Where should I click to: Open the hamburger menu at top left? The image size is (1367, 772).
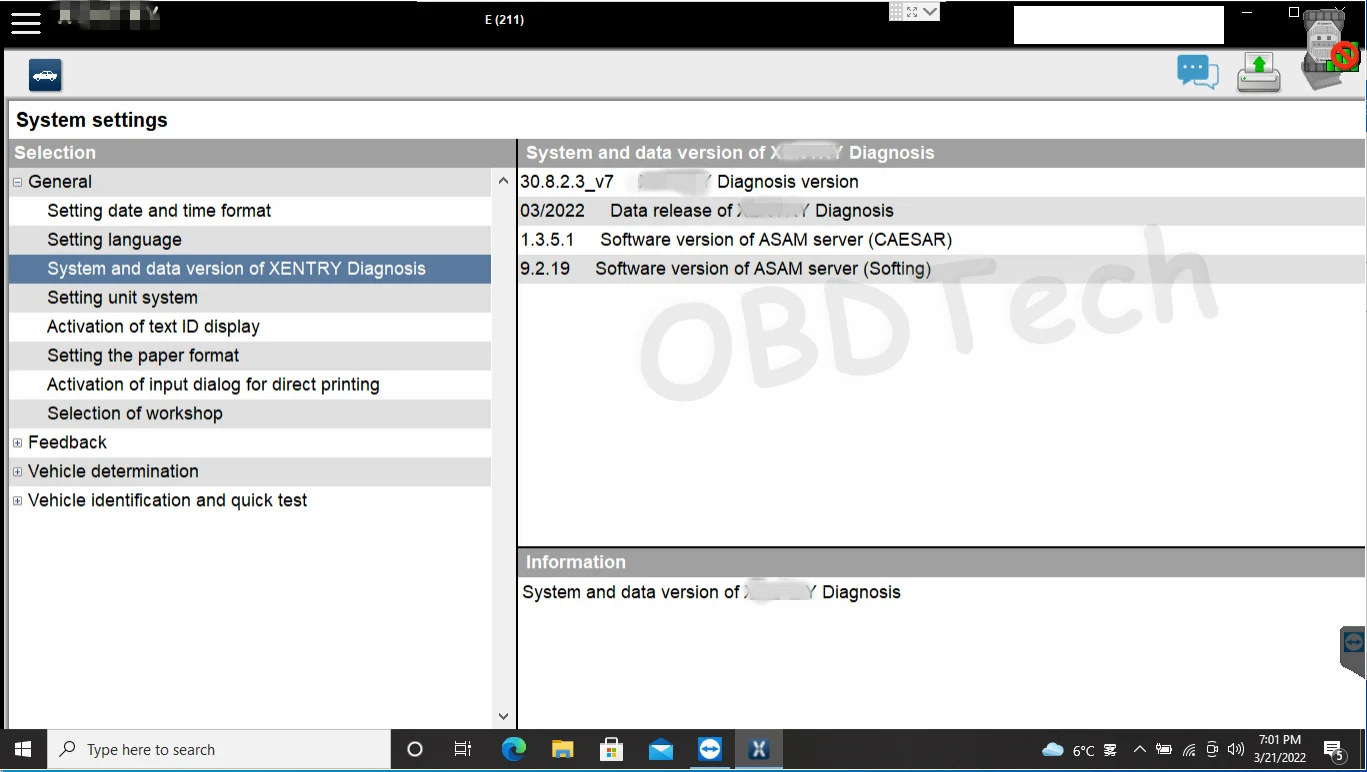26,22
